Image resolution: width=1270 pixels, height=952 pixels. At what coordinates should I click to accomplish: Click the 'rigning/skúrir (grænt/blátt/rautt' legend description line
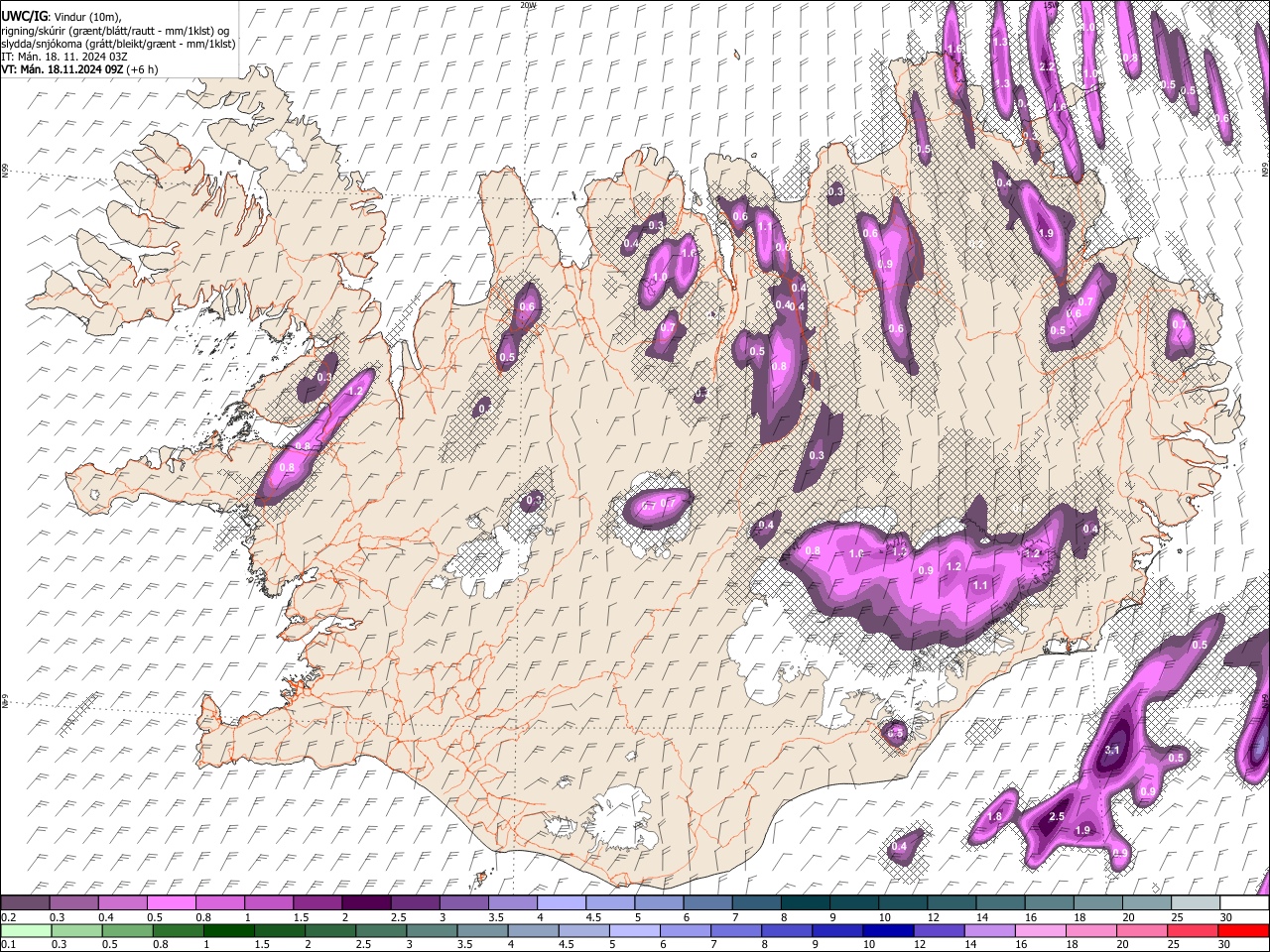pos(115,30)
